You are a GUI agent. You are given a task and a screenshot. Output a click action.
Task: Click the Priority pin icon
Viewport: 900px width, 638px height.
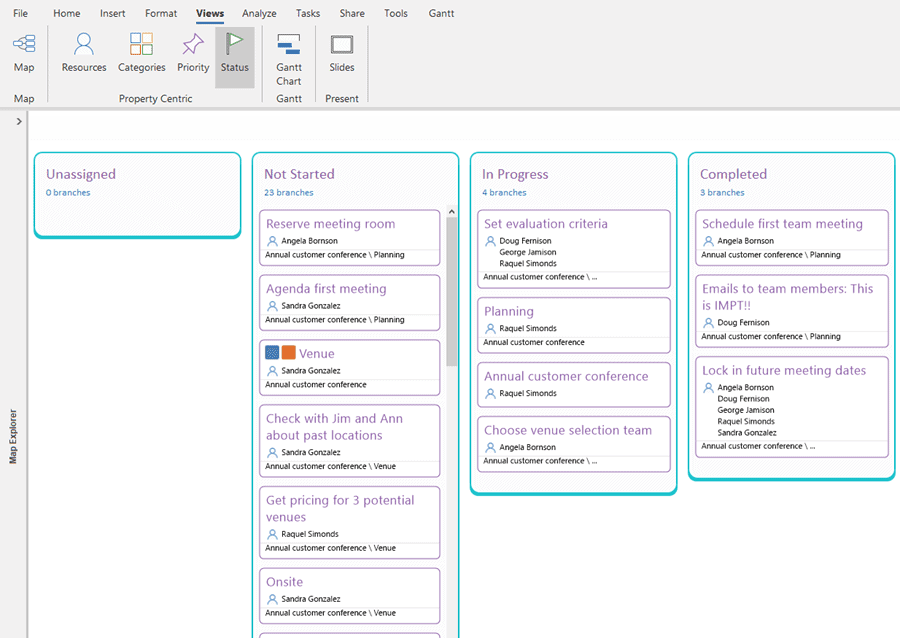193,44
